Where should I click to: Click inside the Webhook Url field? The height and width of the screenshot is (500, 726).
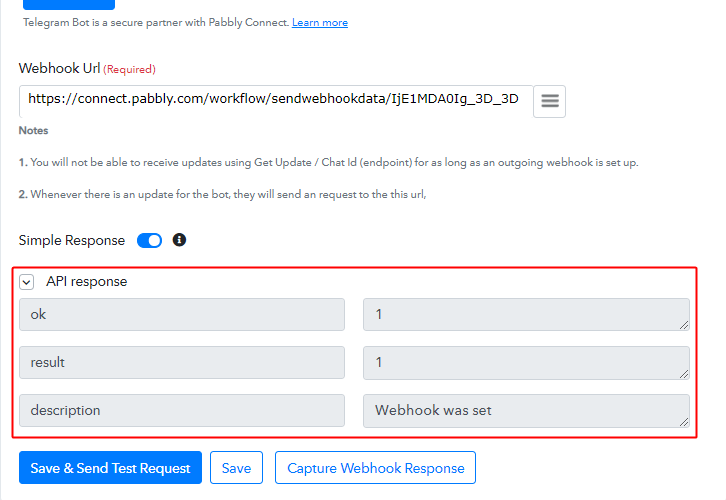tap(276, 101)
